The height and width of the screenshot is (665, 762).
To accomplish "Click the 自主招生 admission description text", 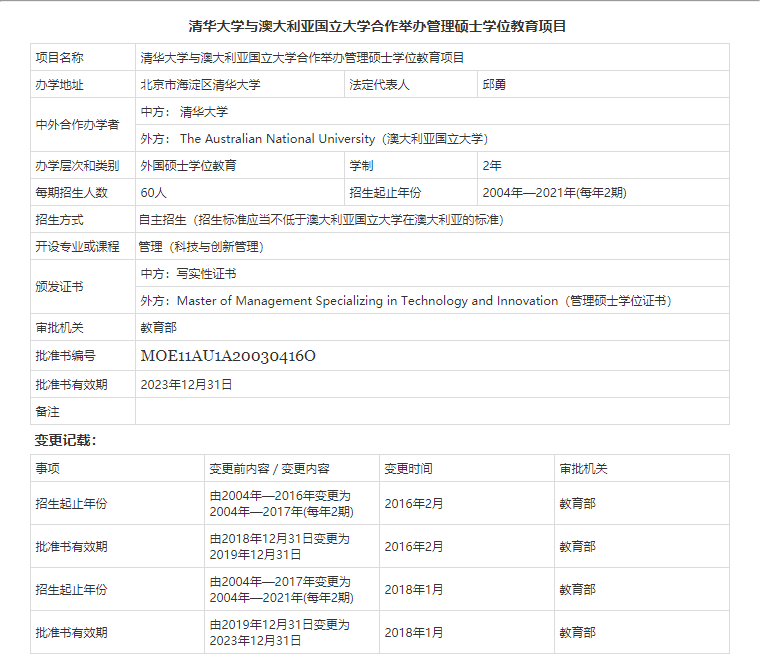I will (x=321, y=220).
